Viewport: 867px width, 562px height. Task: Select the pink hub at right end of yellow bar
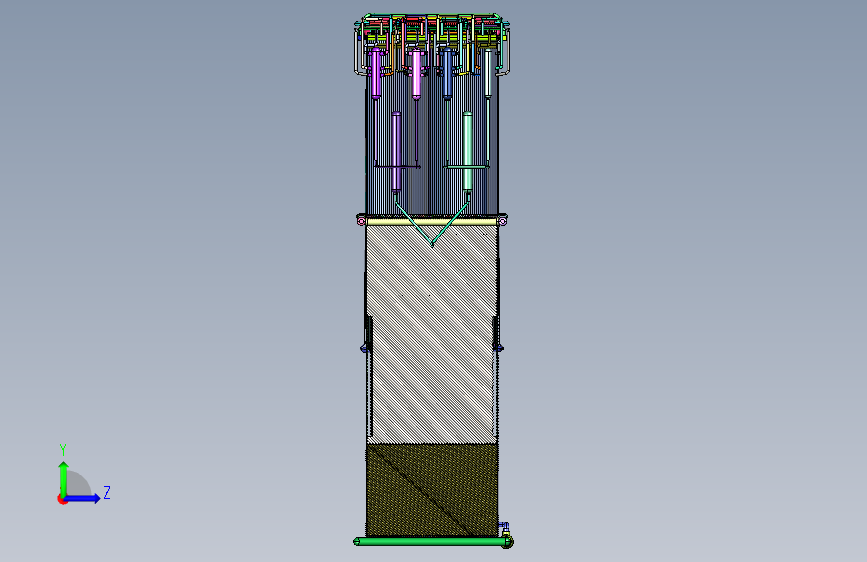[502, 221]
